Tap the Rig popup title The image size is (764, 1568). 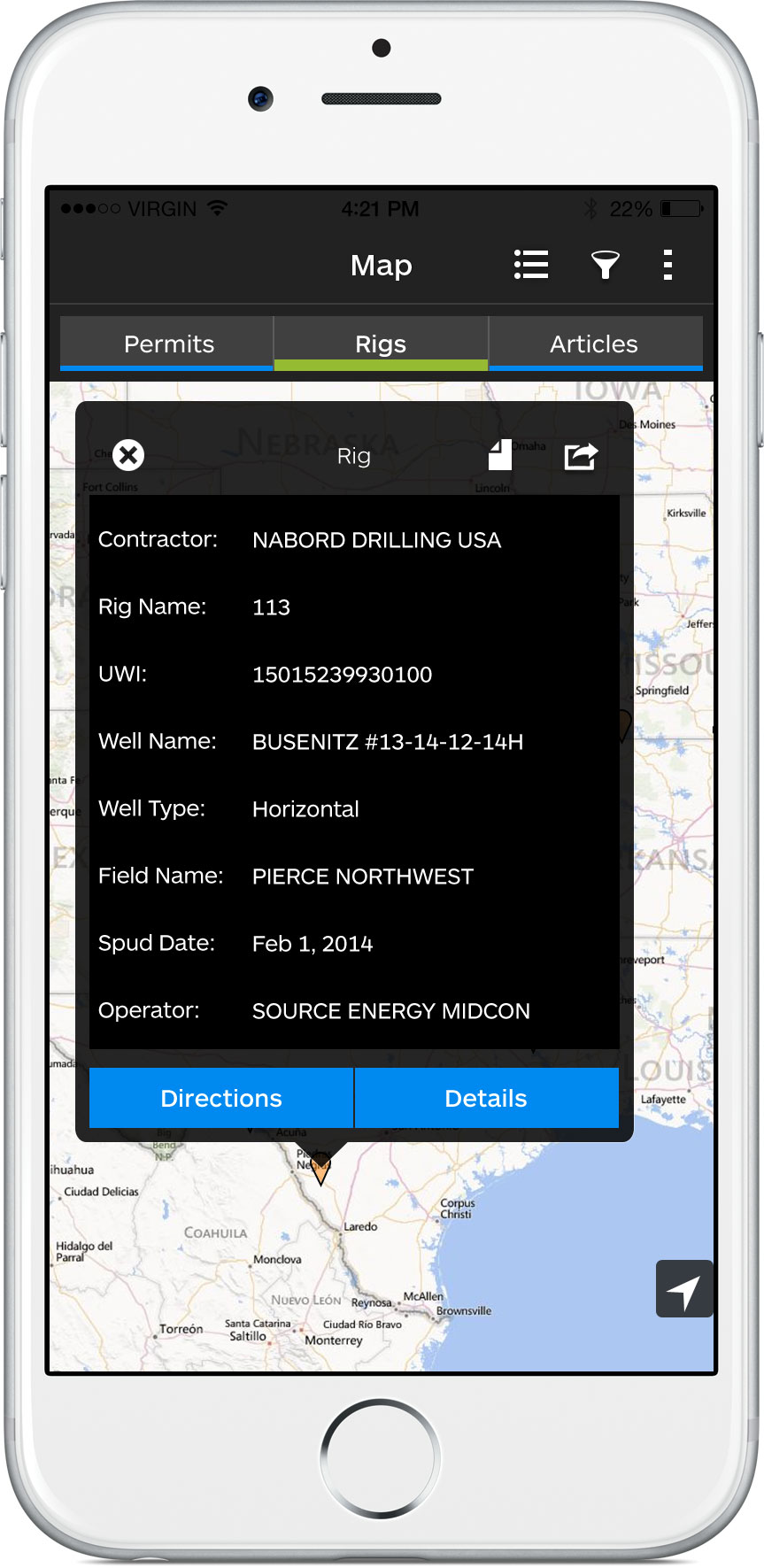[x=354, y=456]
